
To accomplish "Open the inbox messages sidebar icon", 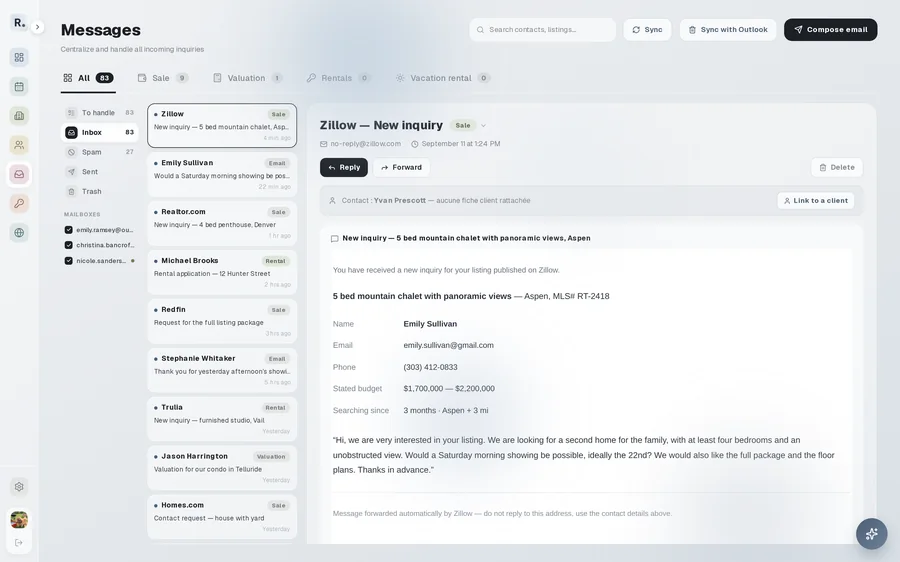I will [19, 175].
